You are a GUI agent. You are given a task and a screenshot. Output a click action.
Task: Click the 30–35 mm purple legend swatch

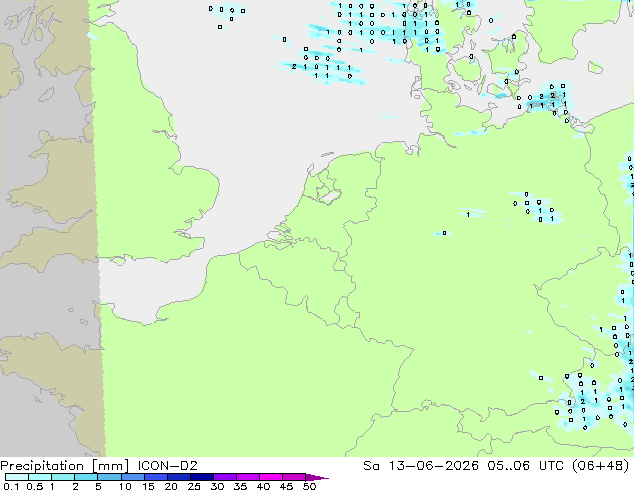(x=225, y=477)
